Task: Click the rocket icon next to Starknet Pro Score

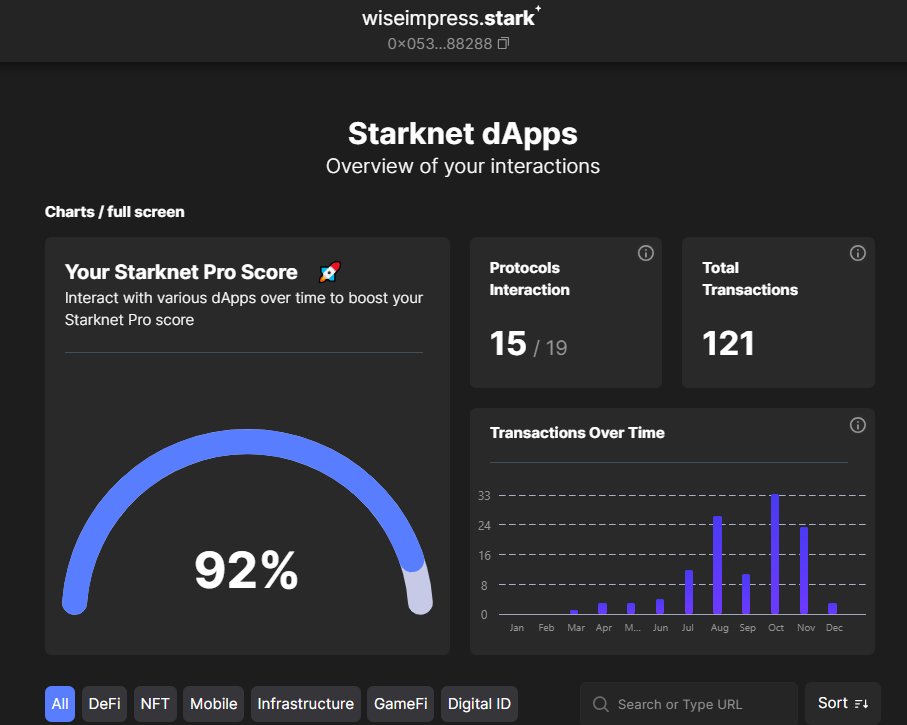Action: (x=329, y=271)
